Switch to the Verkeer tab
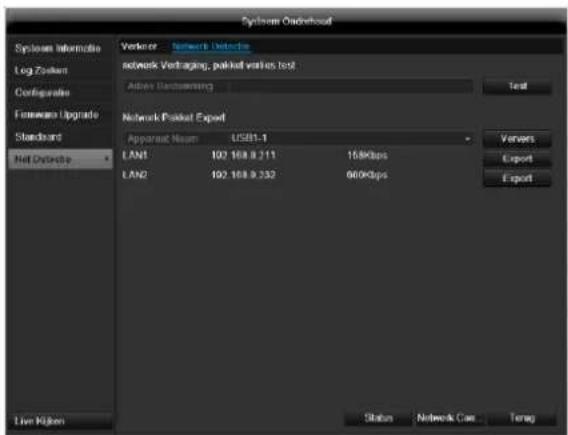Screen dimensions: 568x435 click(139, 46)
